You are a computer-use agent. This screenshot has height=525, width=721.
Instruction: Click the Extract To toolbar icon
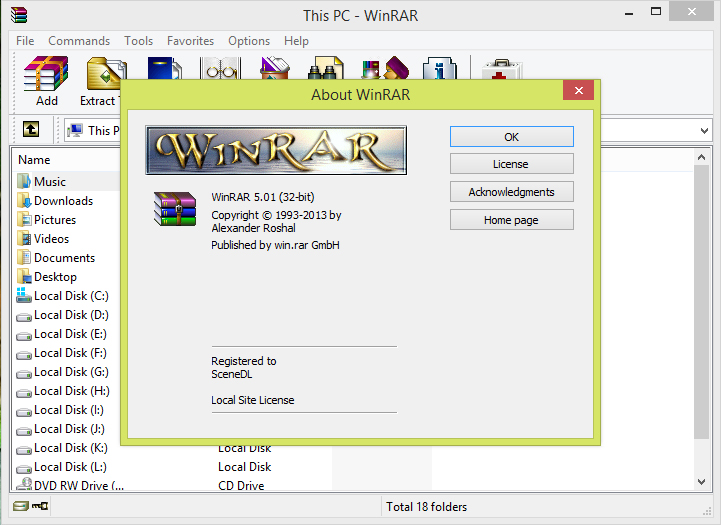click(106, 74)
